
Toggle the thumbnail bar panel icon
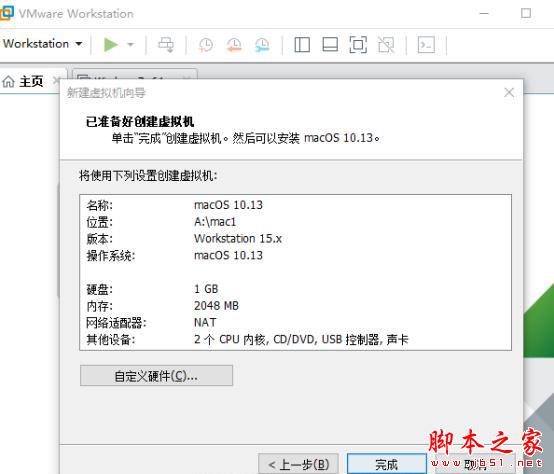pos(330,45)
